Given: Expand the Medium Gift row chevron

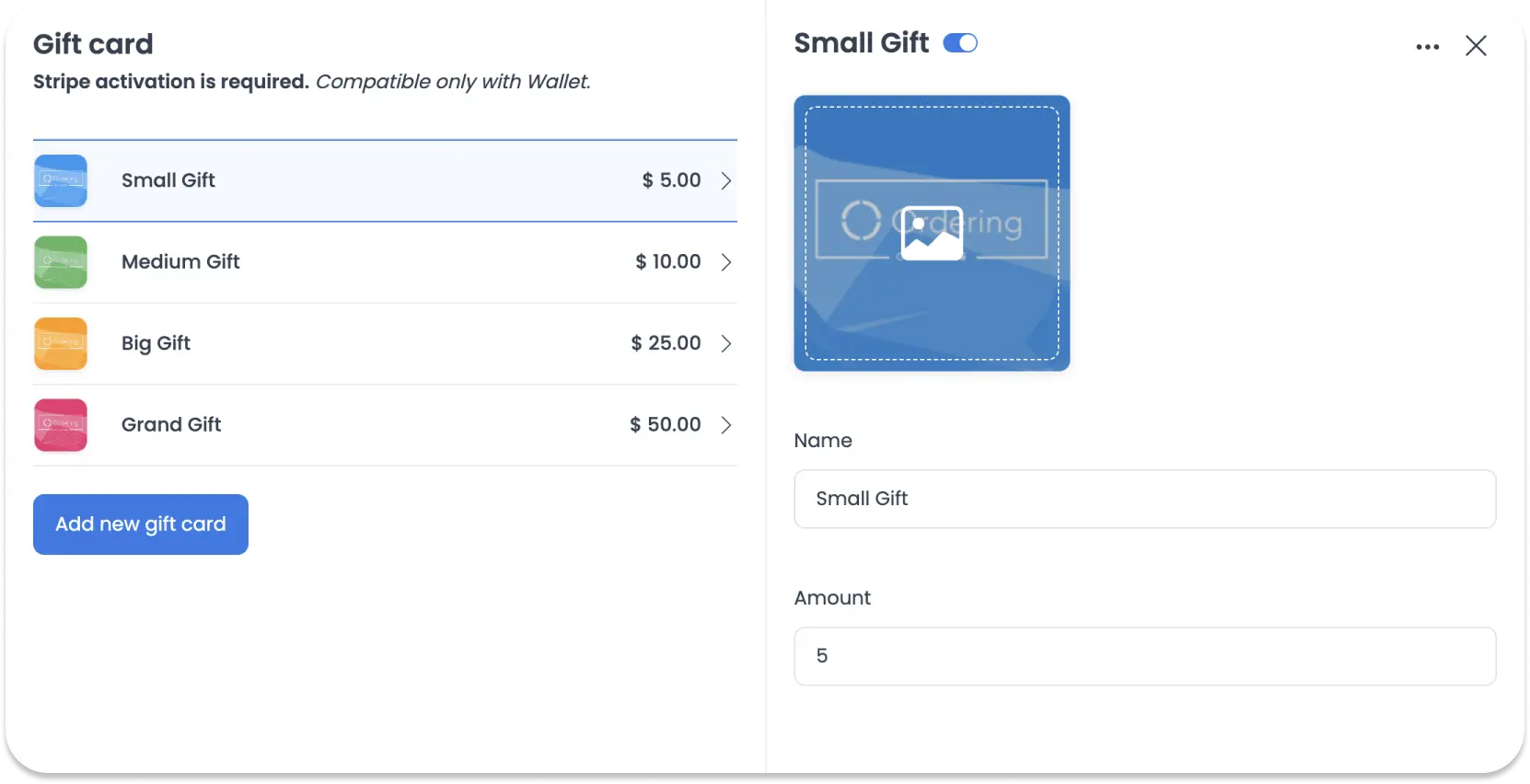Looking at the screenshot, I should click(726, 262).
